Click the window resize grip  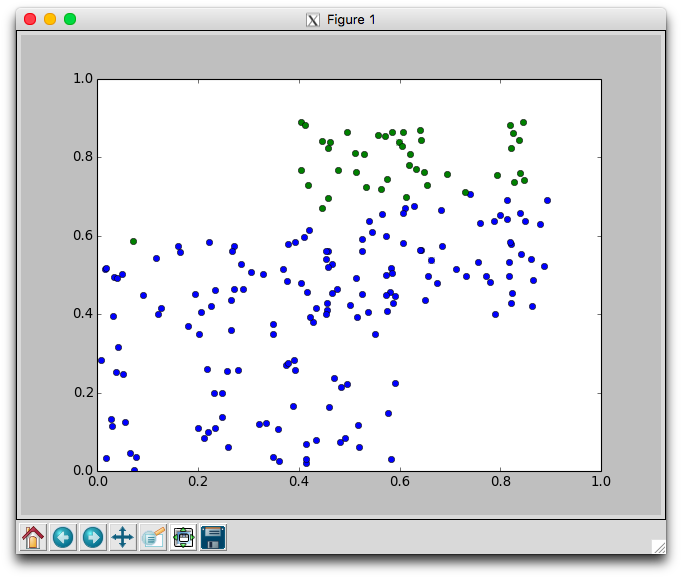point(659,547)
